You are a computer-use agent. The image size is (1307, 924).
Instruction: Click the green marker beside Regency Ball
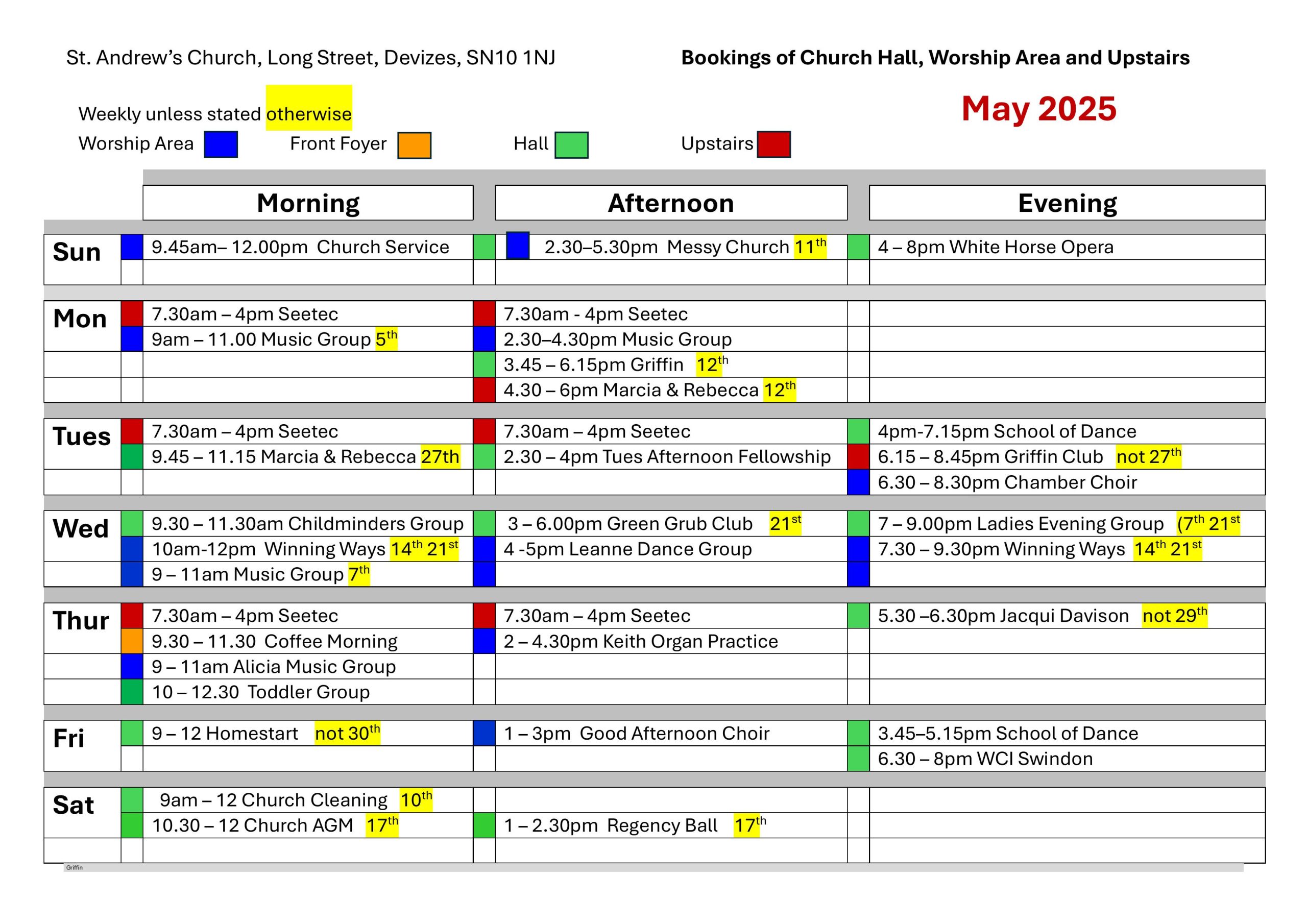(485, 825)
